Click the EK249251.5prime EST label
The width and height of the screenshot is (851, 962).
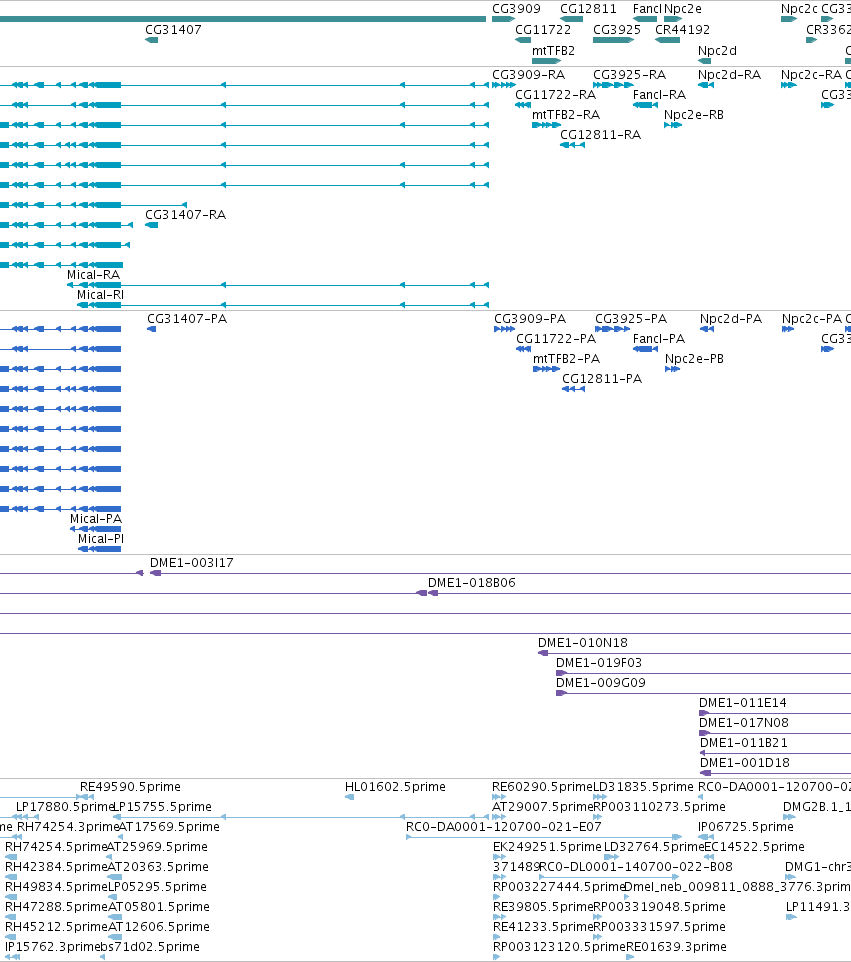547,847
